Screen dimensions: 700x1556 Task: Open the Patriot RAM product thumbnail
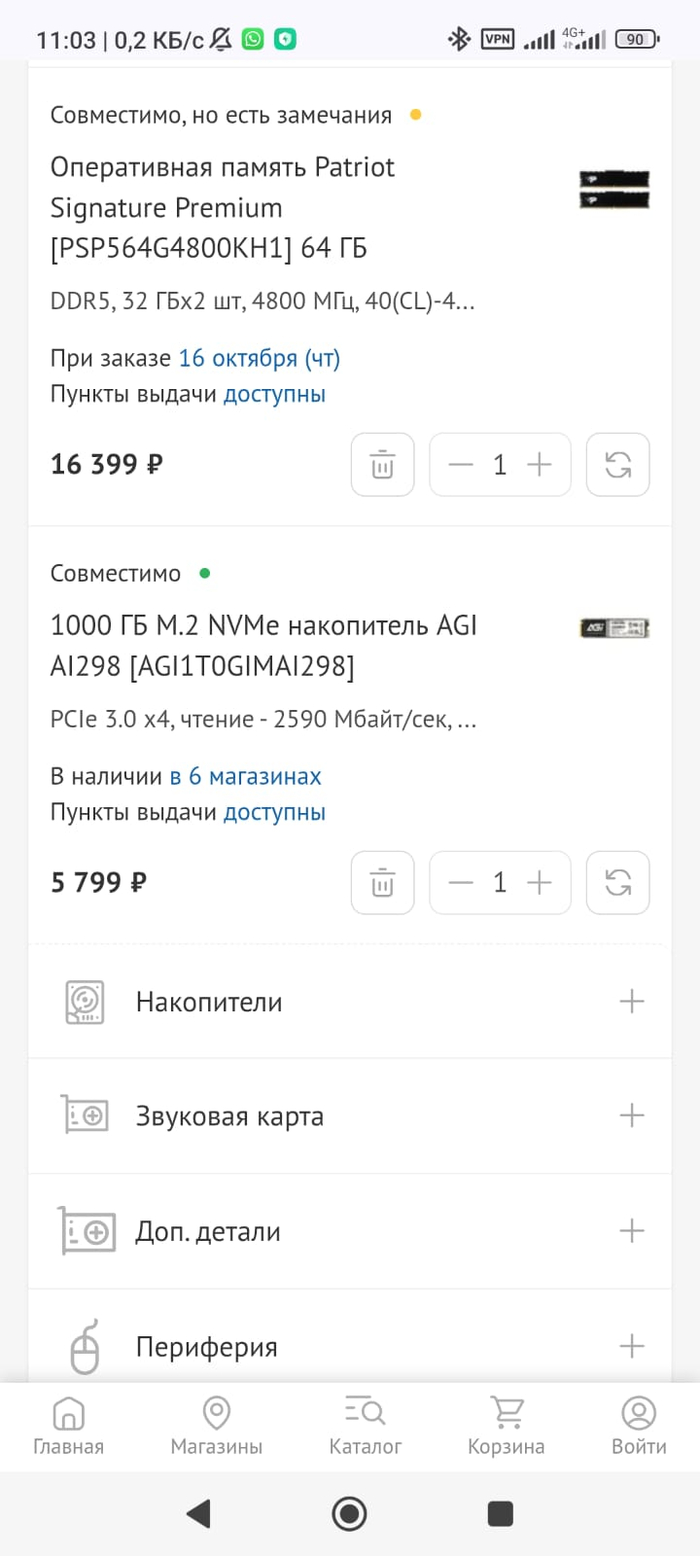(x=614, y=189)
